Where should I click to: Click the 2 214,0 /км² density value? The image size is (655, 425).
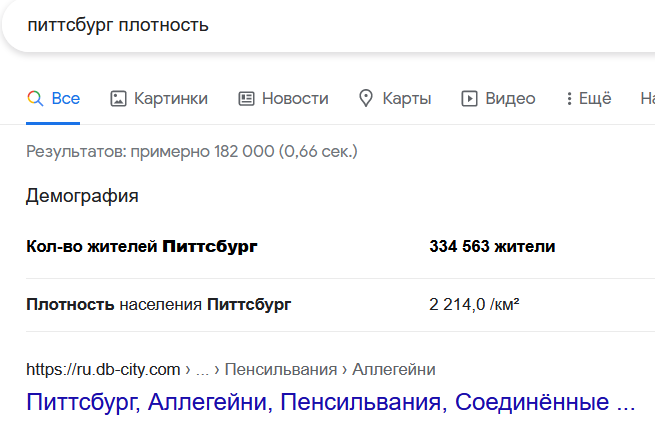474,305
